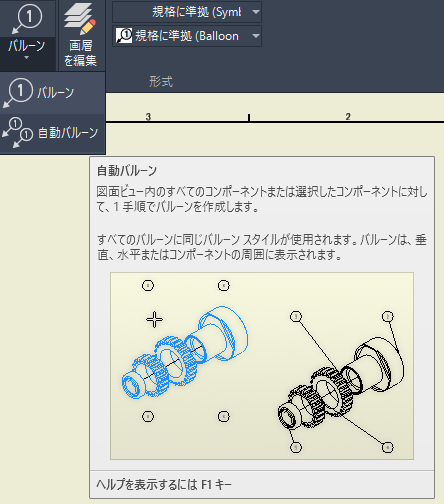Choose 自動バルーン from the dropdown menu
Screen dimensions: 444x504
[53, 134]
